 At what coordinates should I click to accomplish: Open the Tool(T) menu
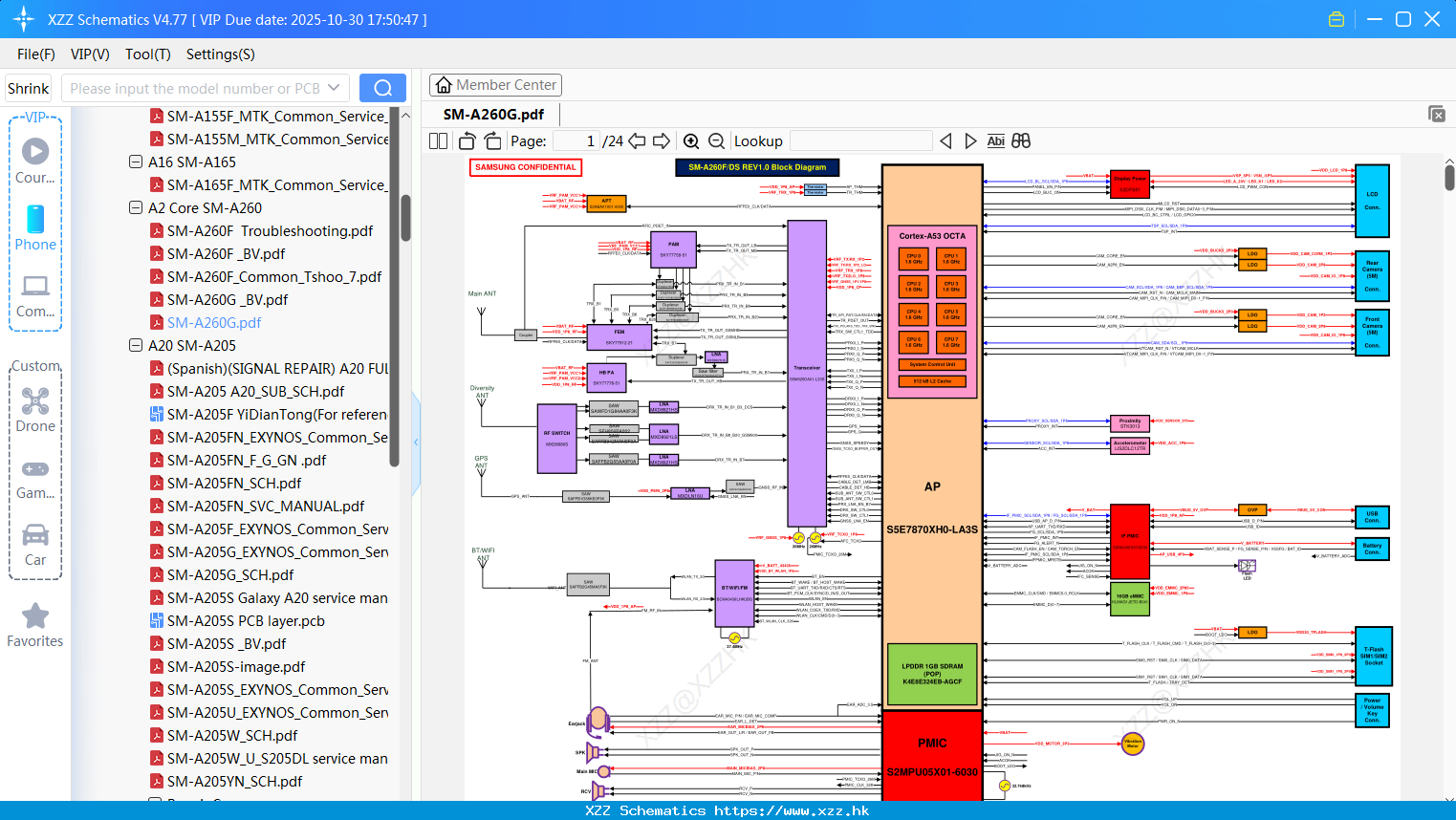pos(148,54)
